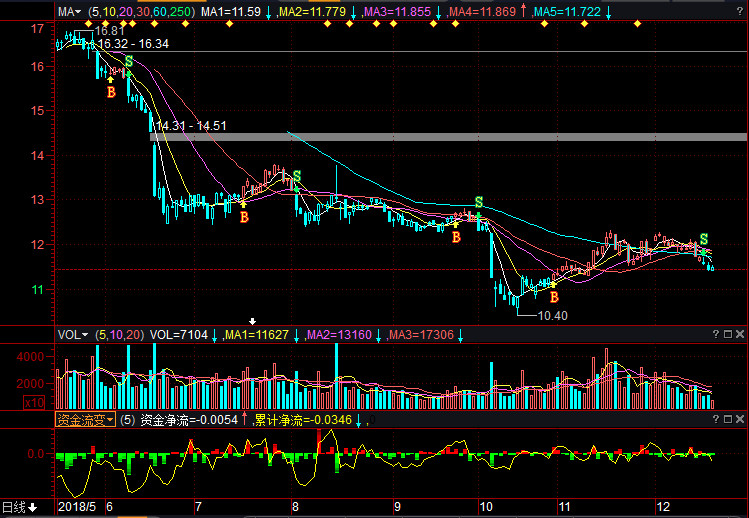Viewport: 749px width, 518px height.
Task: Click the 16.32 - 16.34 gap label
Action: [133, 44]
